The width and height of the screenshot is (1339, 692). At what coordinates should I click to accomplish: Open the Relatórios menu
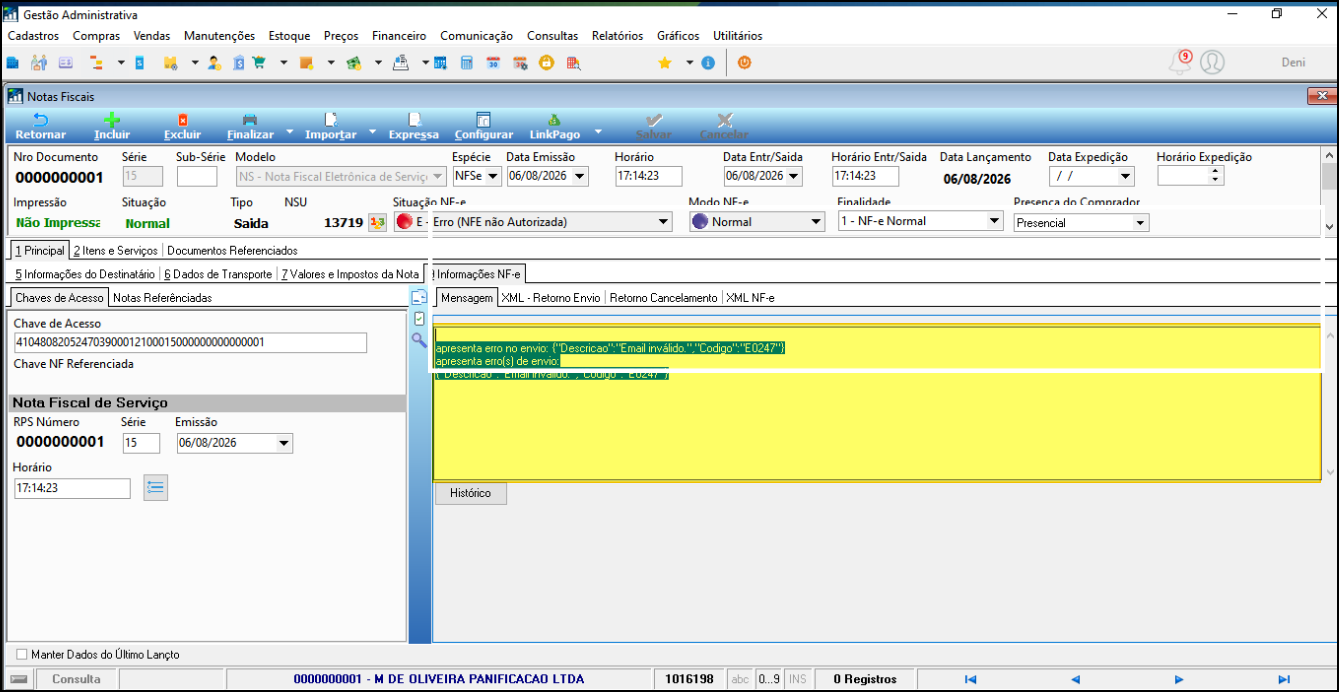(x=617, y=36)
